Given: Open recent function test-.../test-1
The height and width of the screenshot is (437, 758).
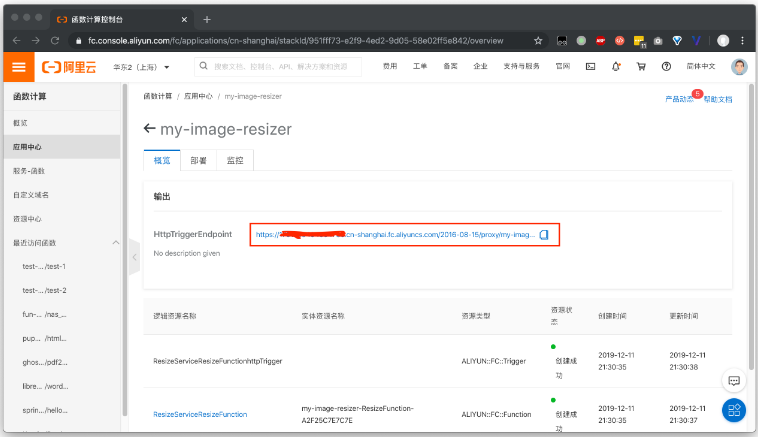Looking at the screenshot, I should click(x=44, y=266).
